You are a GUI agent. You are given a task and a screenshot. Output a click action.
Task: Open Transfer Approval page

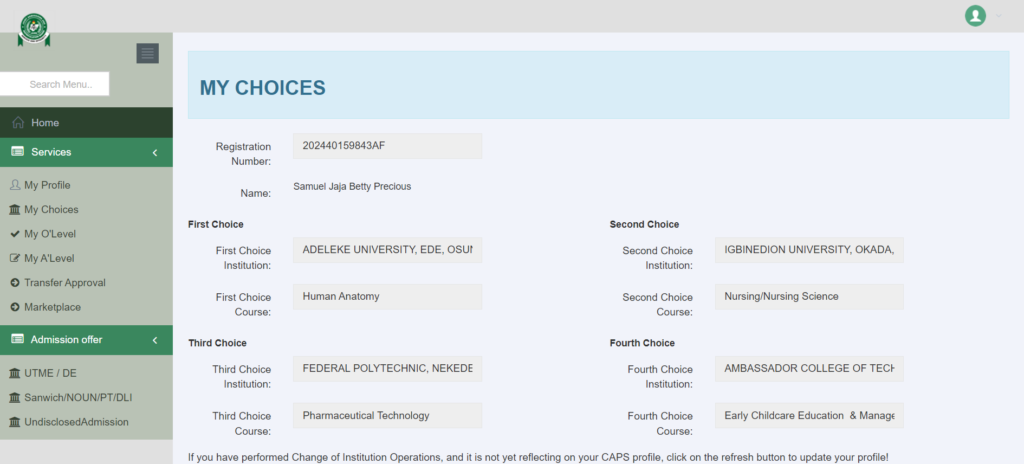(x=65, y=283)
